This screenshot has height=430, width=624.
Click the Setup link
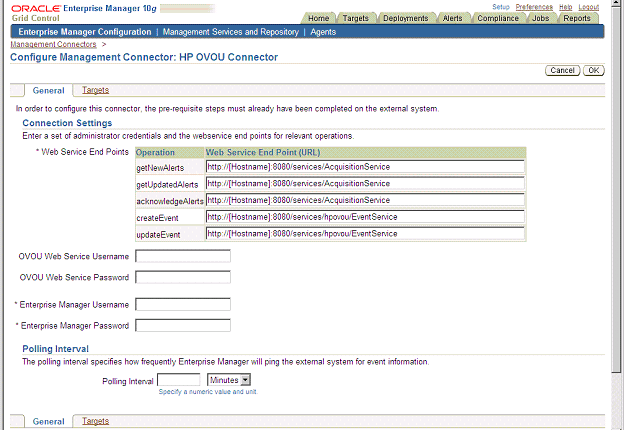coord(501,7)
